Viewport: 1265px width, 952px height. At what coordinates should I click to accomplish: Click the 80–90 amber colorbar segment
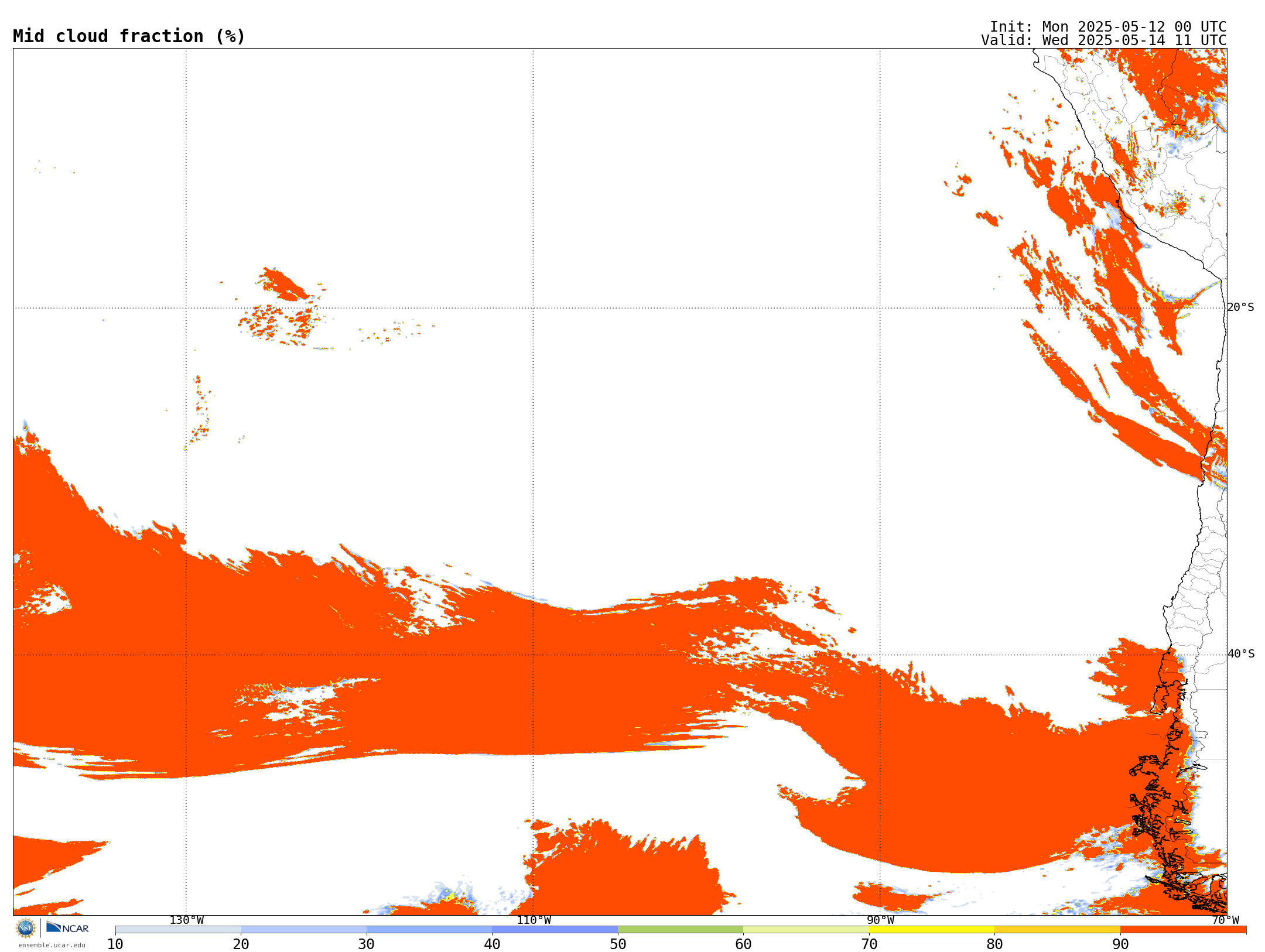pos(1057,929)
